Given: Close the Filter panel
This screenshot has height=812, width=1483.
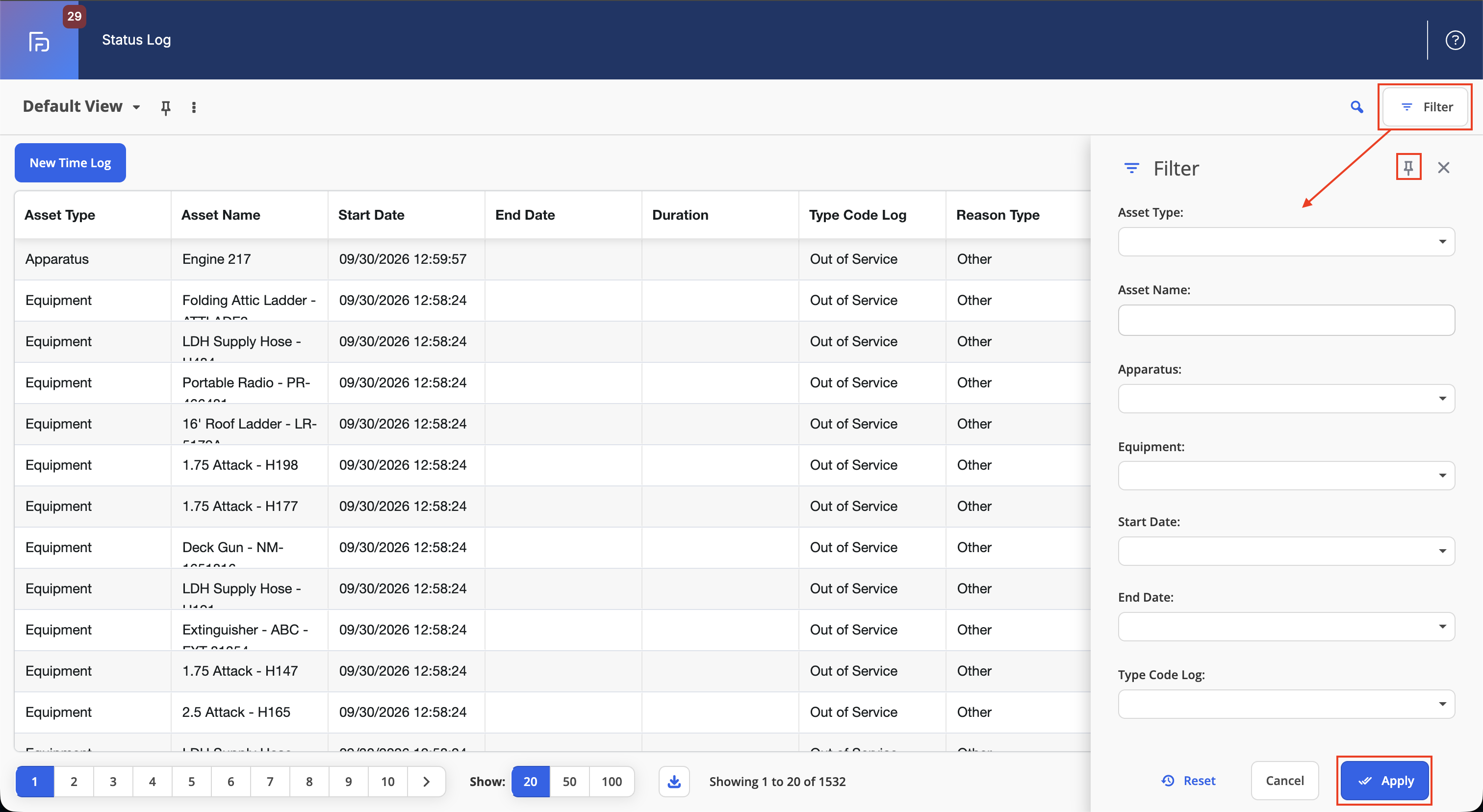Looking at the screenshot, I should 1443,168.
